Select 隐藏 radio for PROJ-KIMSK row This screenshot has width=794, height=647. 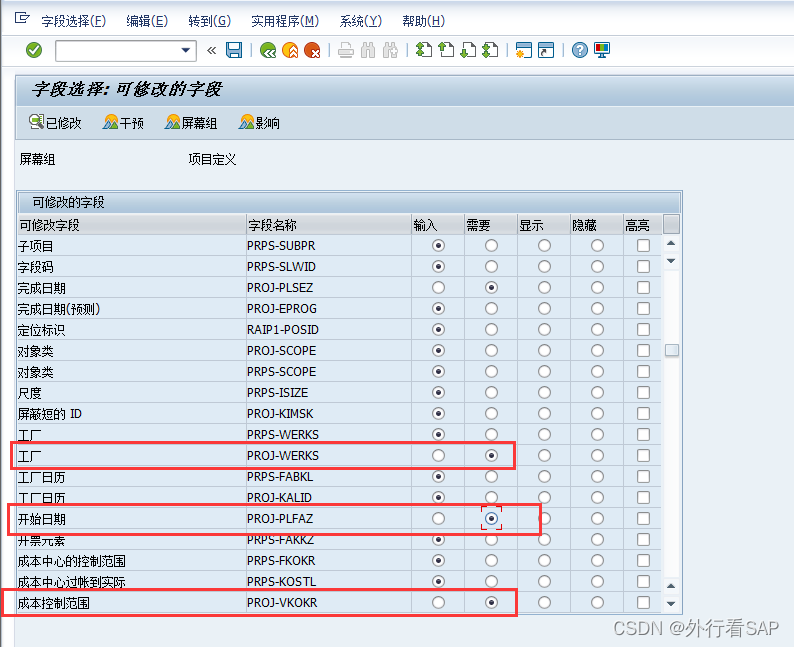pos(598,414)
